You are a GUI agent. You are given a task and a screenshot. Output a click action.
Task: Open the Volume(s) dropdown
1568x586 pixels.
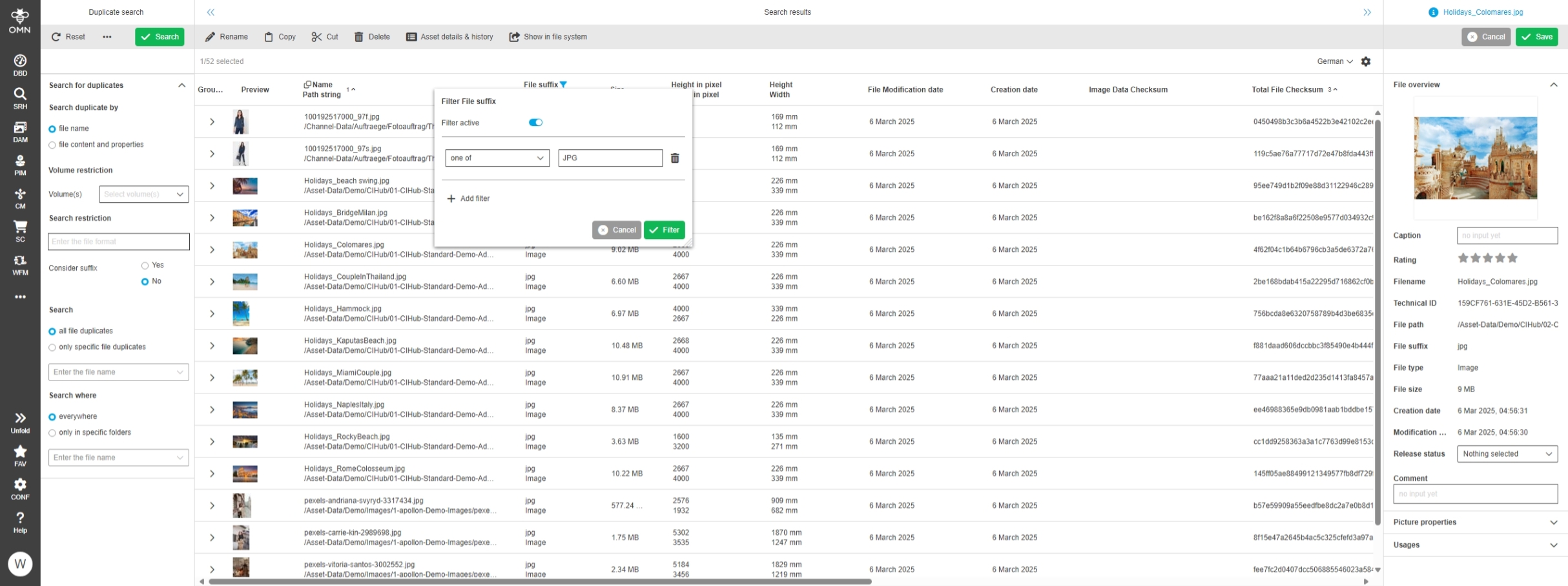pos(144,194)
